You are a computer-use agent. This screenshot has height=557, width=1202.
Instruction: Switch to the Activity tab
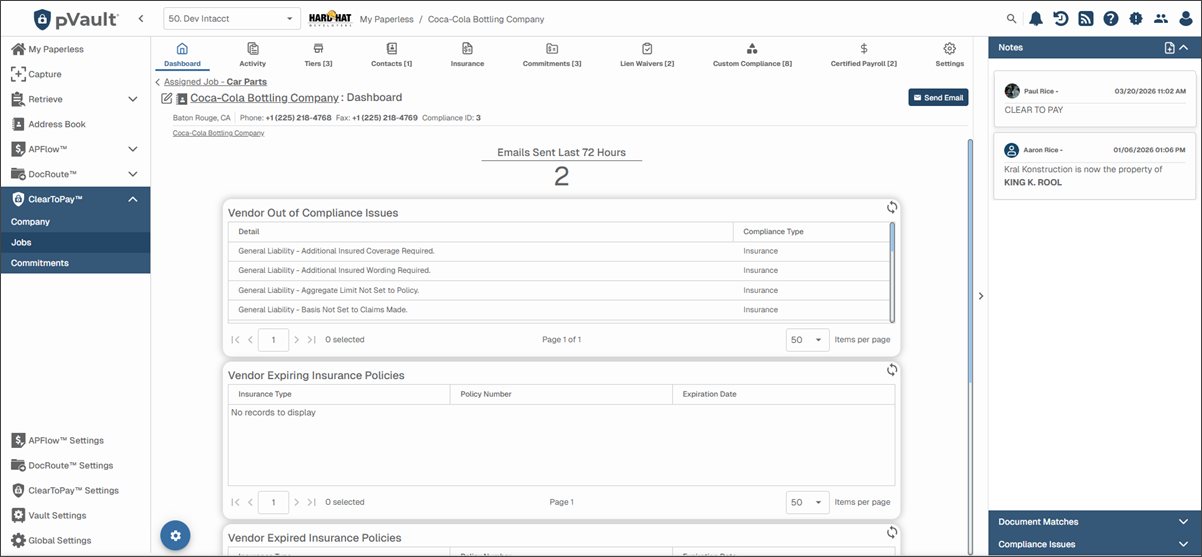pos(253,55)
